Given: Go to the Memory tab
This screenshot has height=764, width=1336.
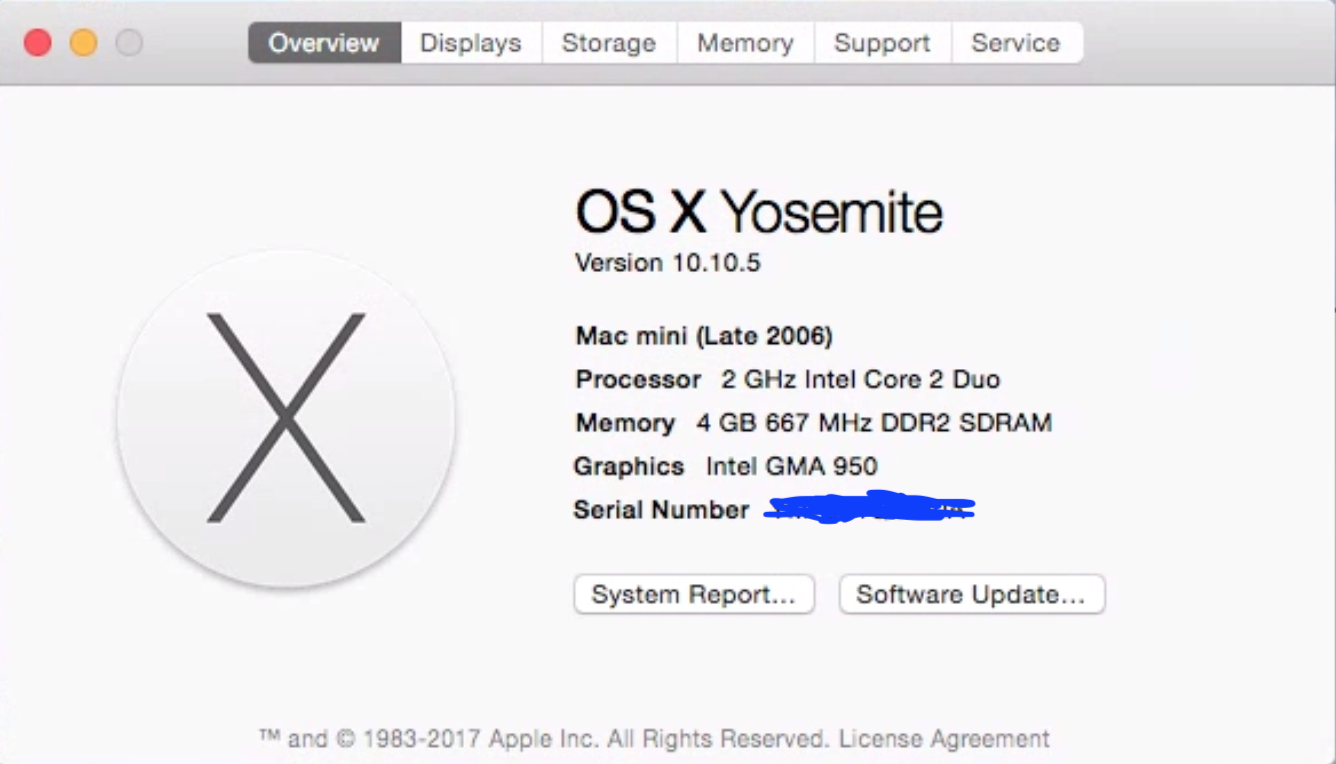Looking at the screenshot, I should pyautogui.click(x=745, y=43).
